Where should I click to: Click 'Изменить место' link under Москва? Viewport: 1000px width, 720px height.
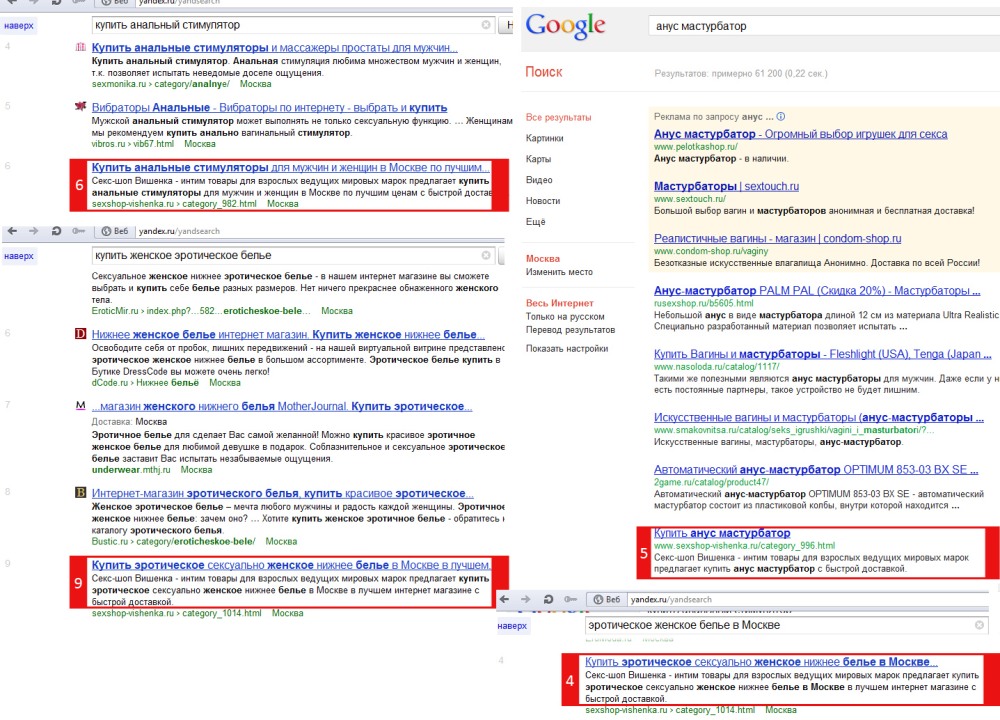(559, 272)
